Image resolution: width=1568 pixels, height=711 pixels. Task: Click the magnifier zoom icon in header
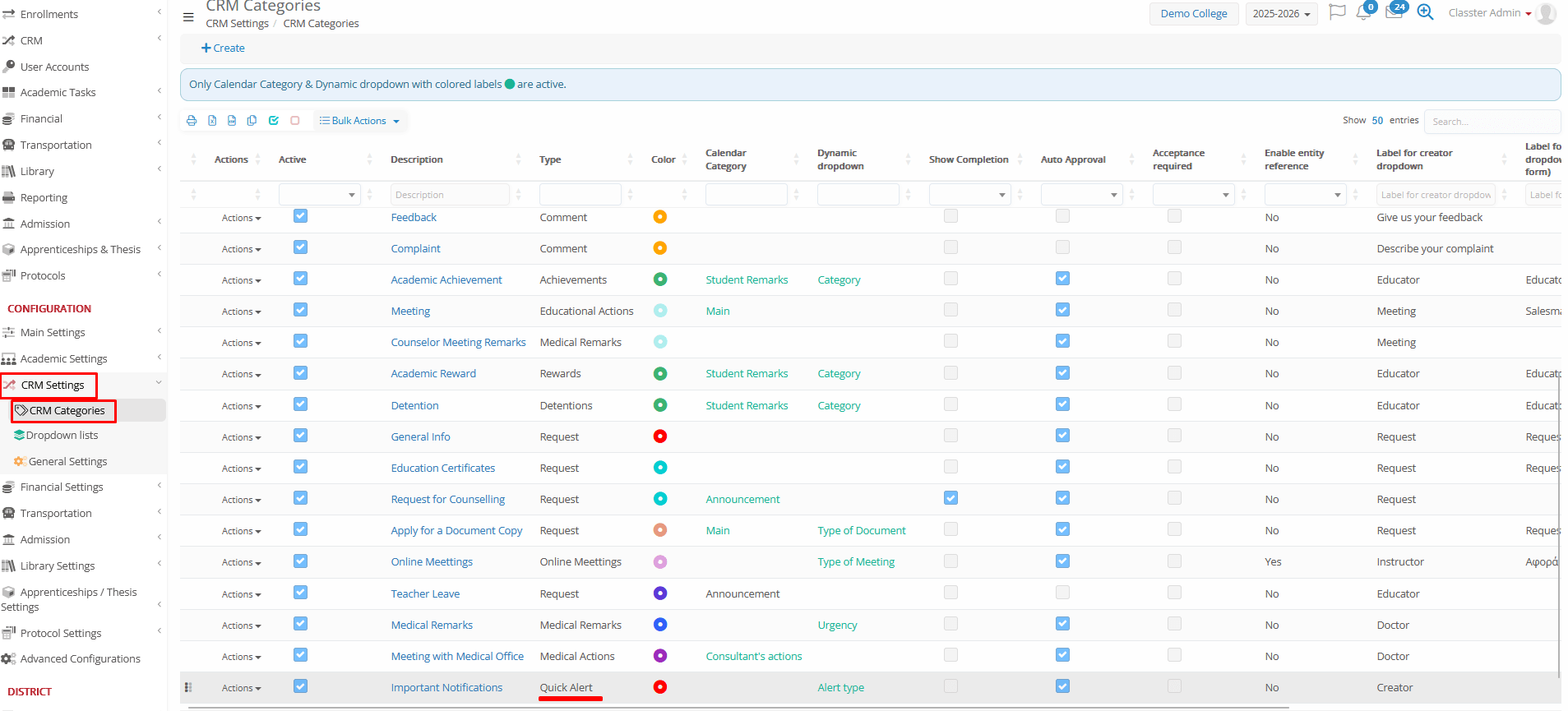pyautogui.click(x=1425, y=13)
